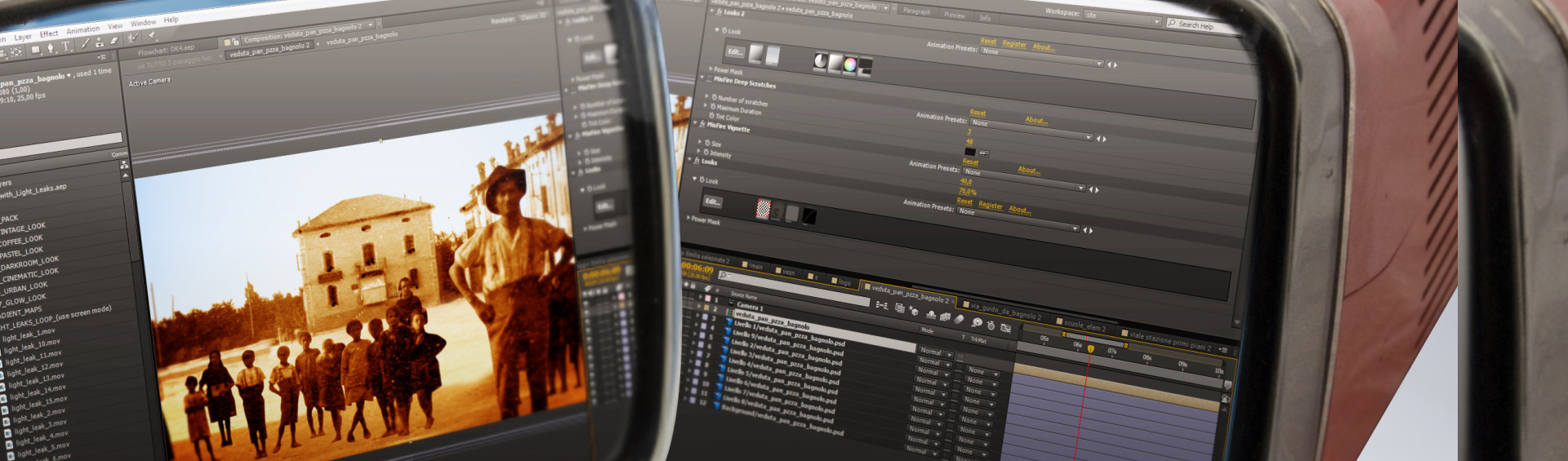The image size is (1568, 461).
Task: Collapse the MisFire Vignette effect
Action: click(694, 124)
